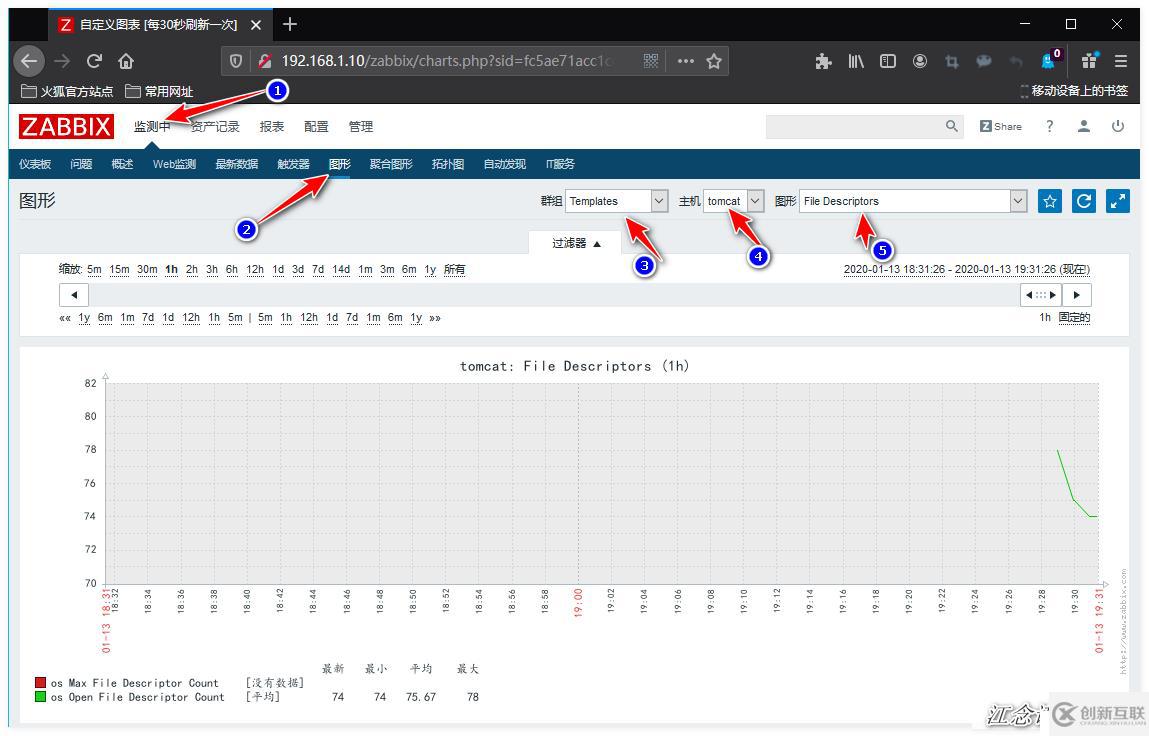Open the tracking protection shield icon
The image size is (1149, 736).
click(236, 61)
